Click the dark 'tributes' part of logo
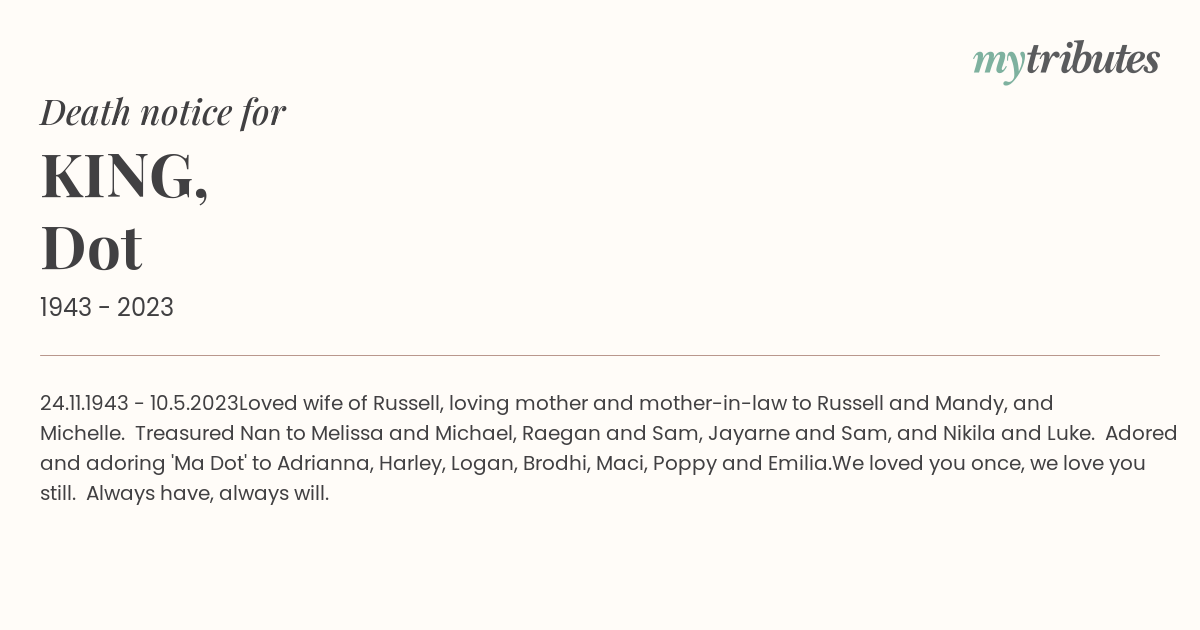 pos(1093,59)
